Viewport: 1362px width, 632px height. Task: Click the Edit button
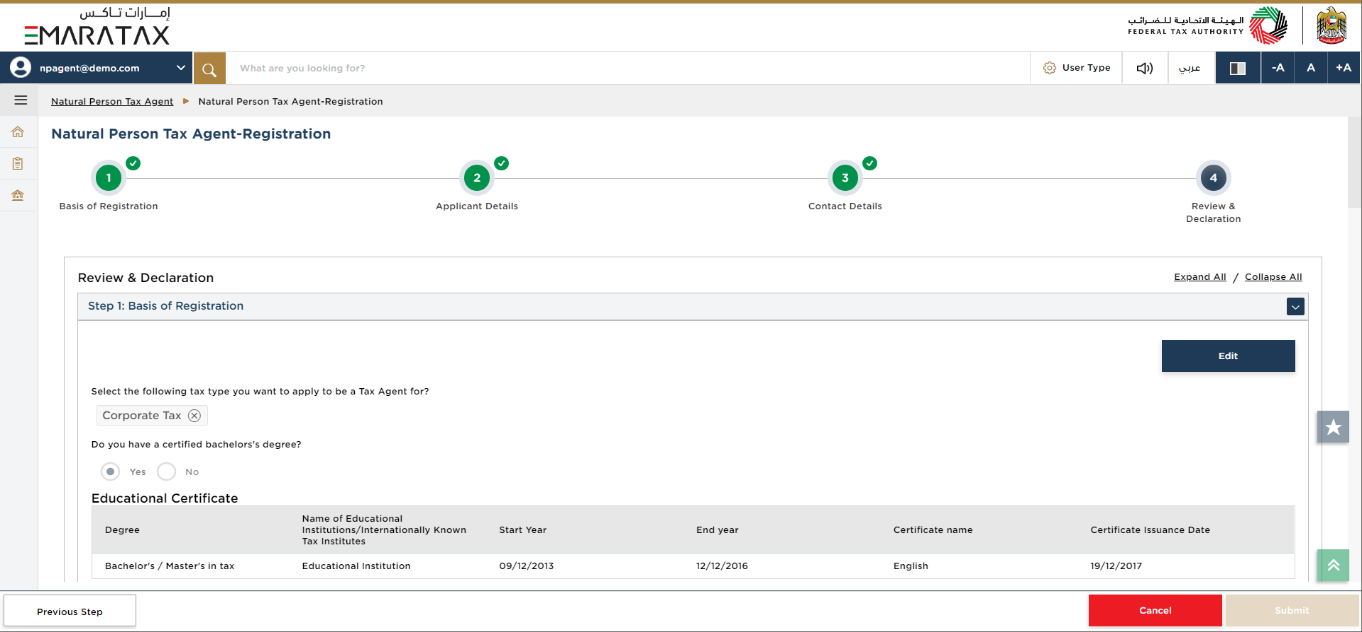[1228, 356]
